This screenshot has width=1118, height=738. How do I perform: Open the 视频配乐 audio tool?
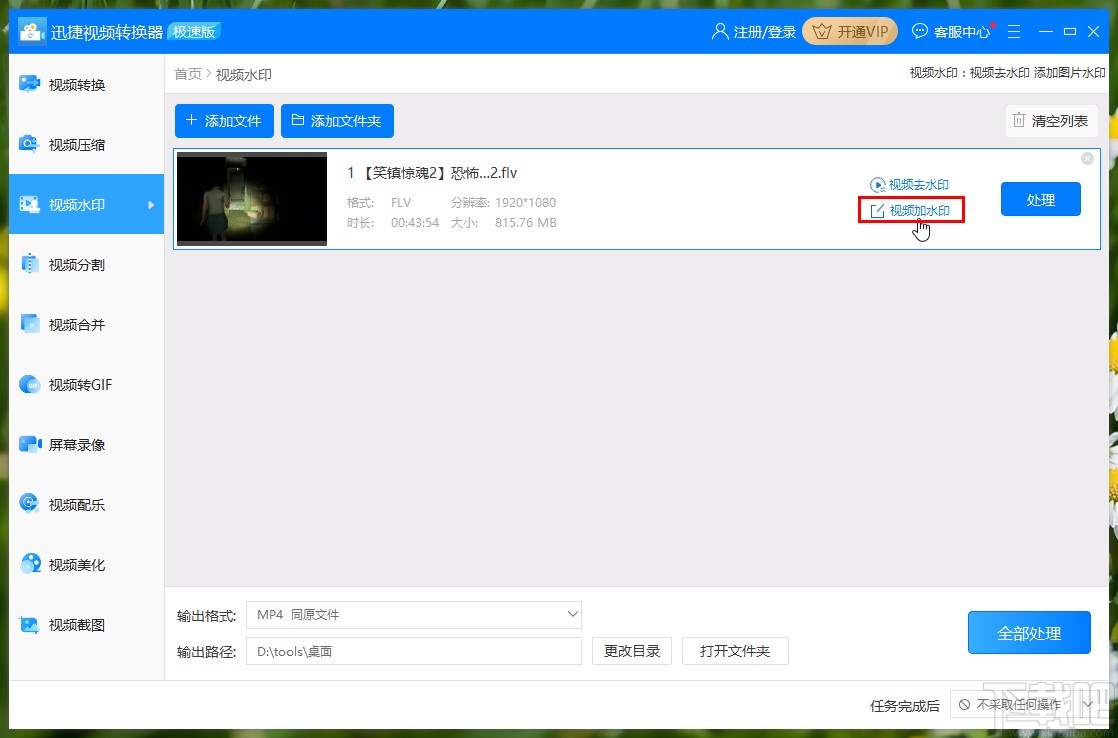pos(86,504)
